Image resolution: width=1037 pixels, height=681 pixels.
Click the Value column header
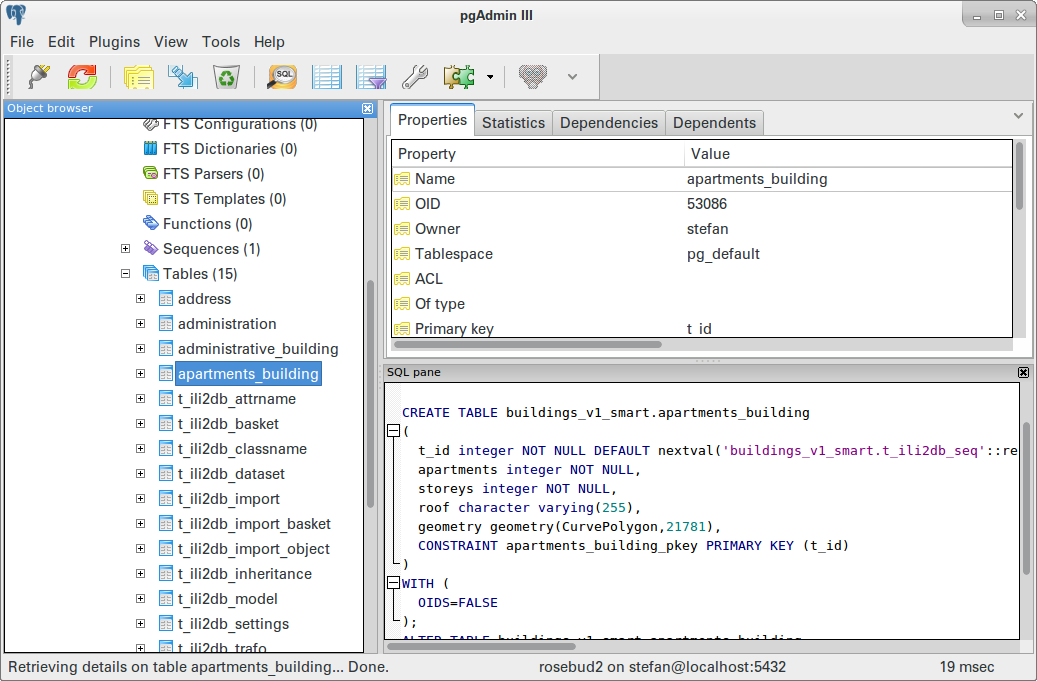[849, 154]
